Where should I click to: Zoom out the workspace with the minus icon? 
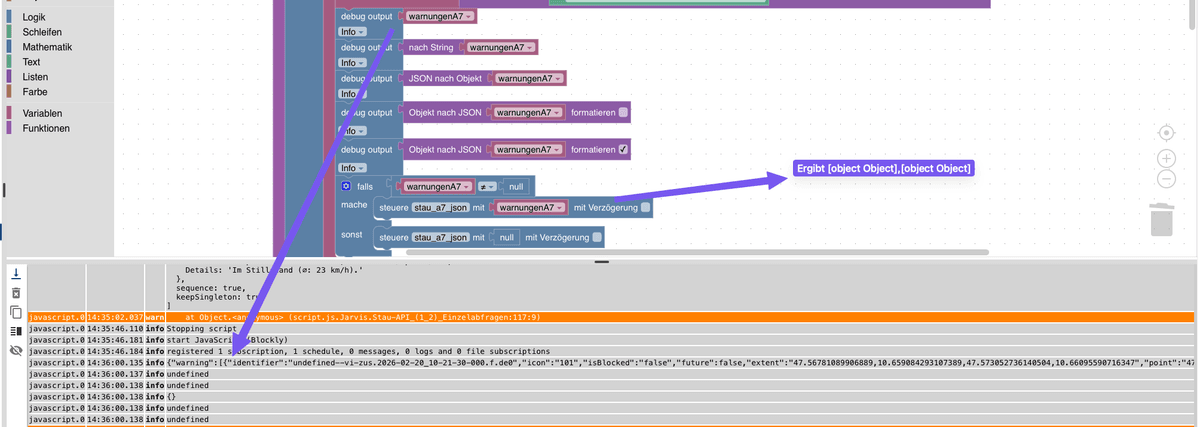point(1165,179)
